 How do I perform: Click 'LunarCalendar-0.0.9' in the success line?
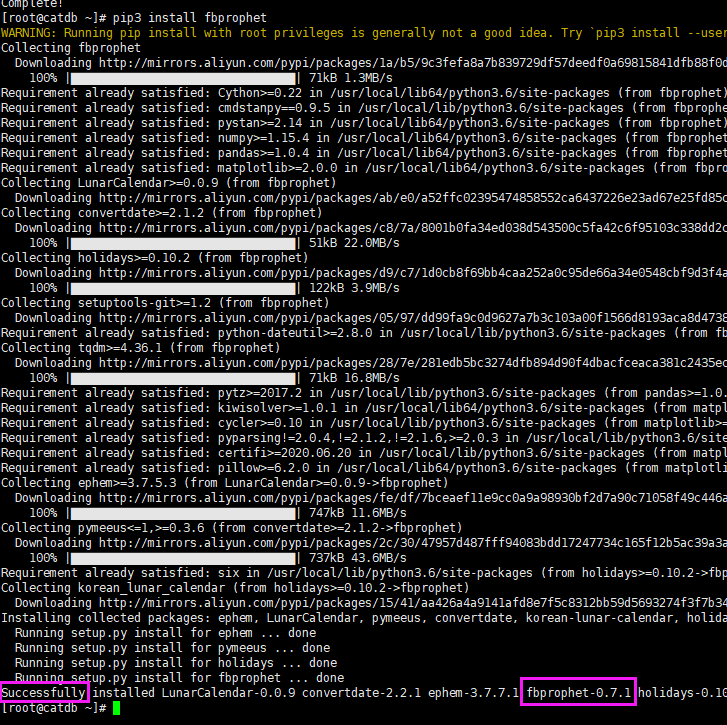(x=228, y=693)
